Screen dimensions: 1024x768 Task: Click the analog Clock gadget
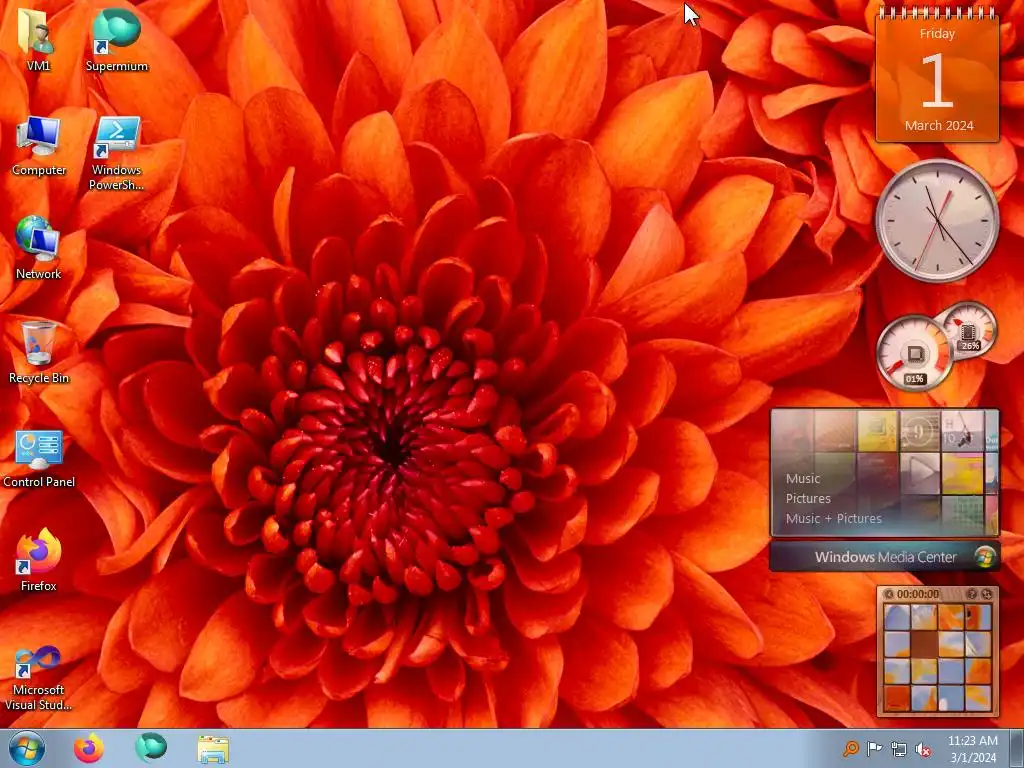(937, 221)
